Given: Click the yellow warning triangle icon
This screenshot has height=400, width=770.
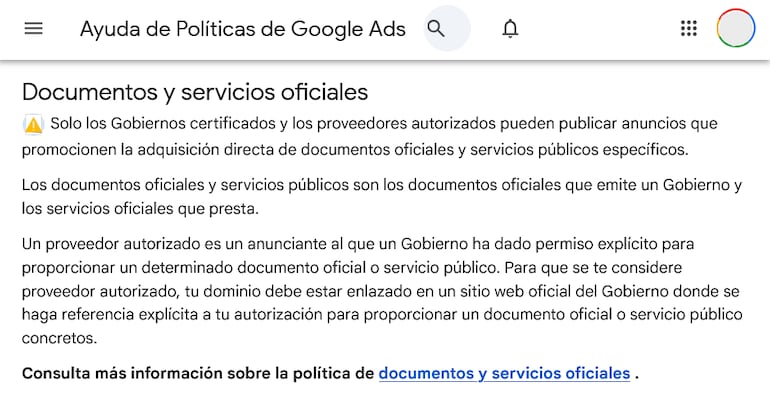Looking at the screenshot, I should point(33,124).
